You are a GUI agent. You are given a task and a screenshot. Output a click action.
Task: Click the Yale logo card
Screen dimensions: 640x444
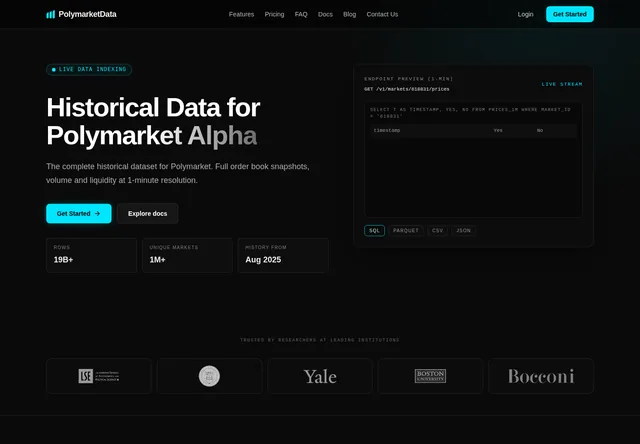(x=320, y=376)
